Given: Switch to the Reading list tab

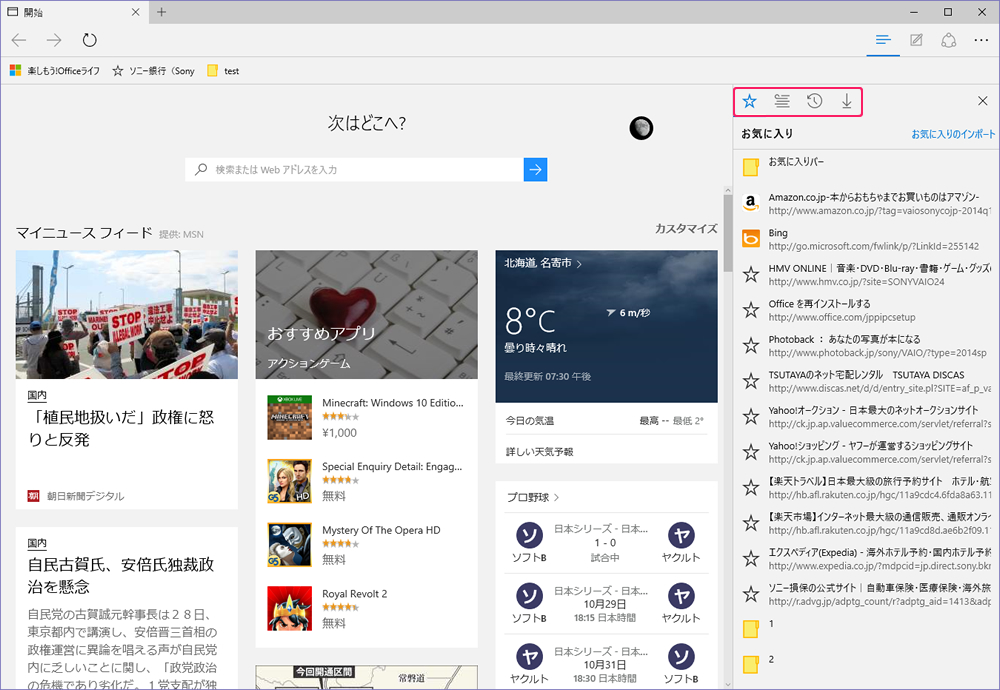Looking at the screenshot, I should (782, 101).
